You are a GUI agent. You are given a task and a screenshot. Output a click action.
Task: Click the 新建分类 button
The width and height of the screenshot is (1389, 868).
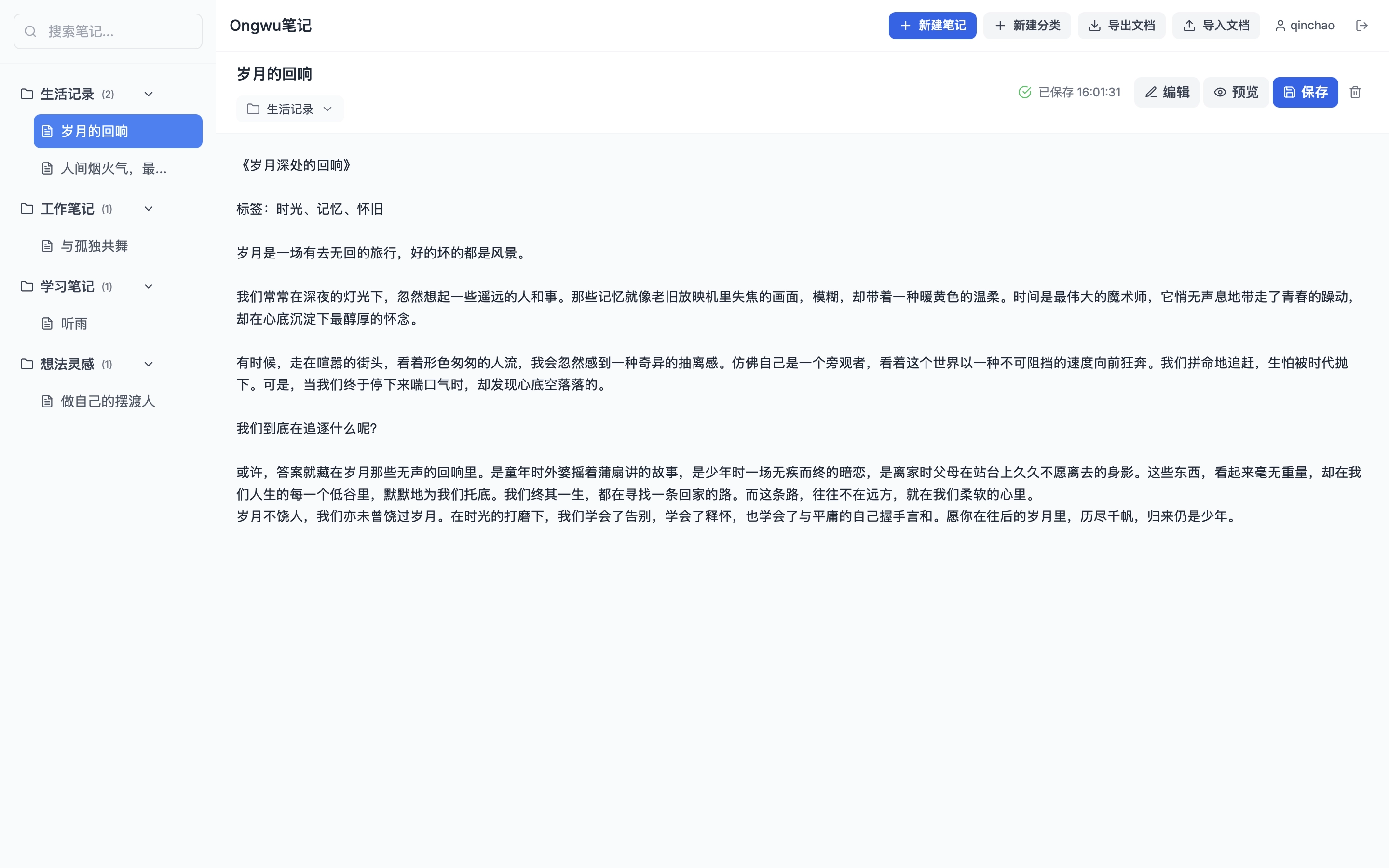coord(1027,26)
